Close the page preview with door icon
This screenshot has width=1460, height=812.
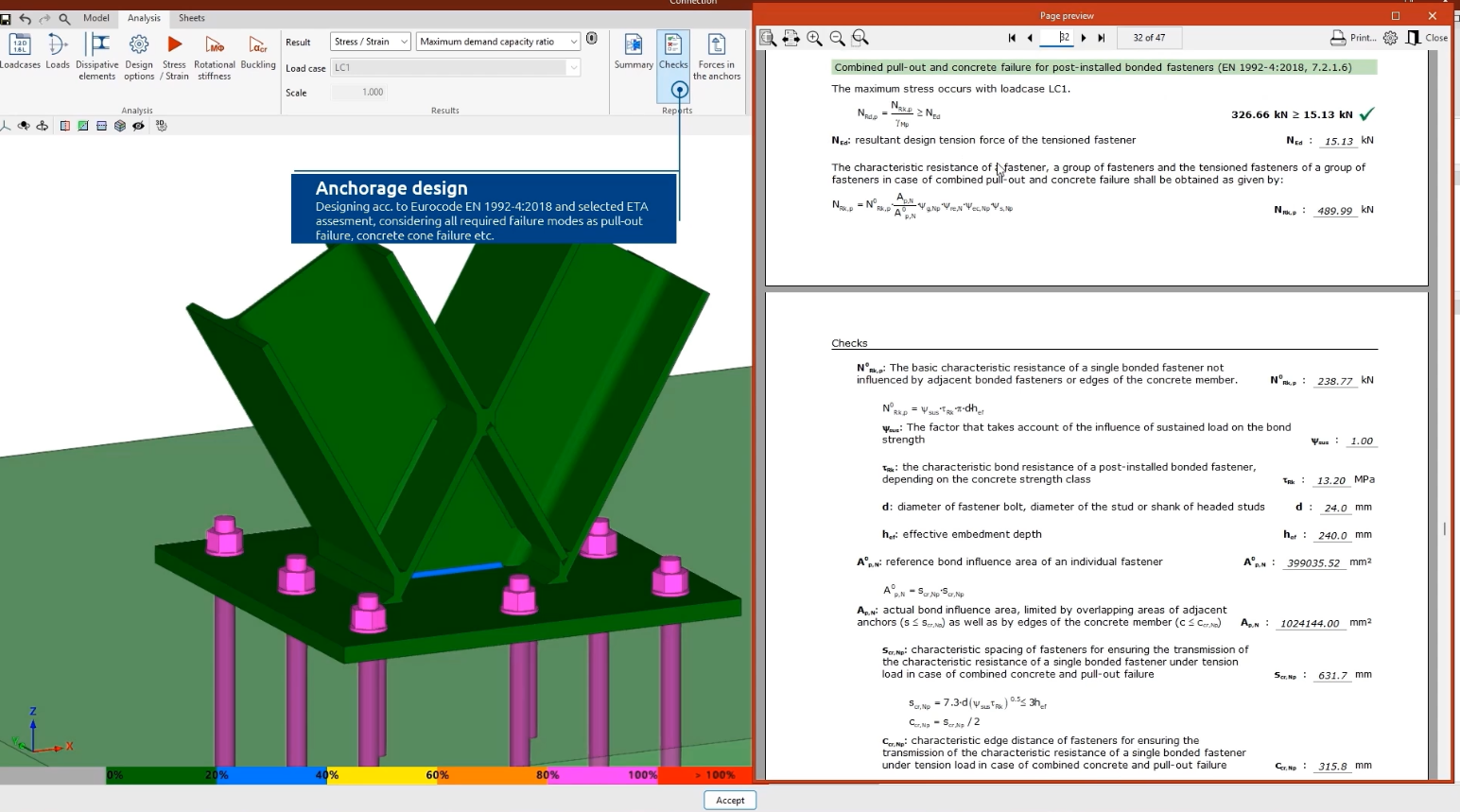1427,38
